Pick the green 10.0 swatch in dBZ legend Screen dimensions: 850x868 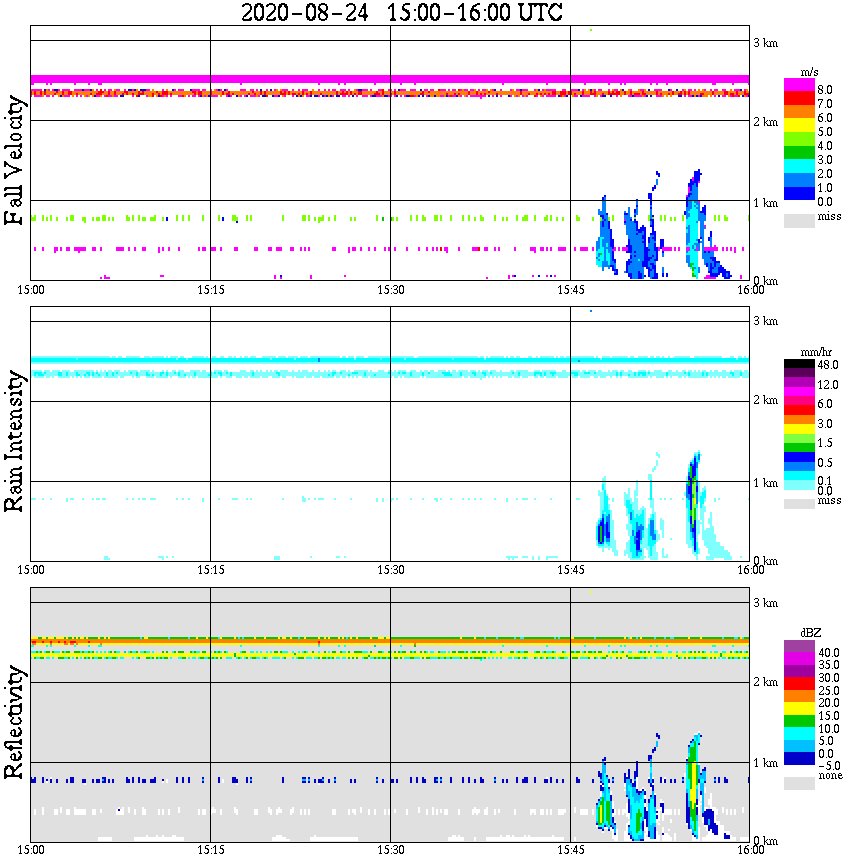point(799,721)
